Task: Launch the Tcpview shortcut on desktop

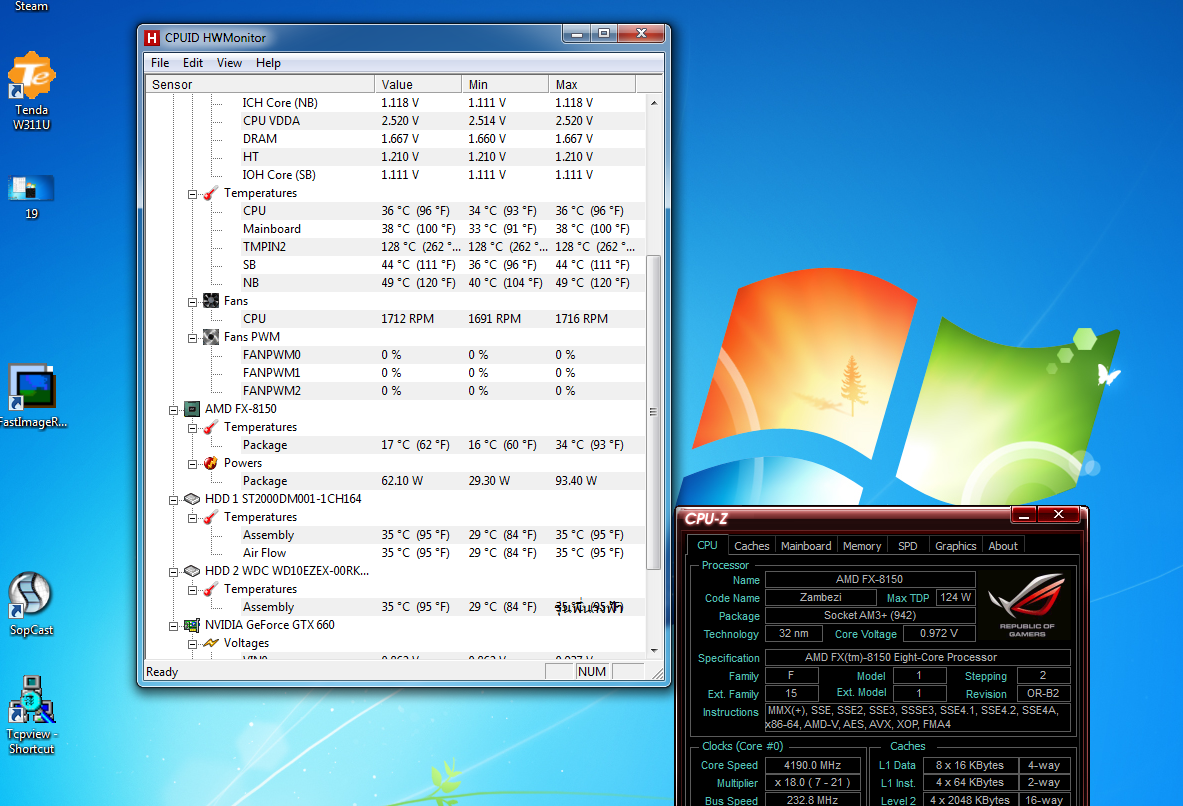Action: click(x=31, y=715)
